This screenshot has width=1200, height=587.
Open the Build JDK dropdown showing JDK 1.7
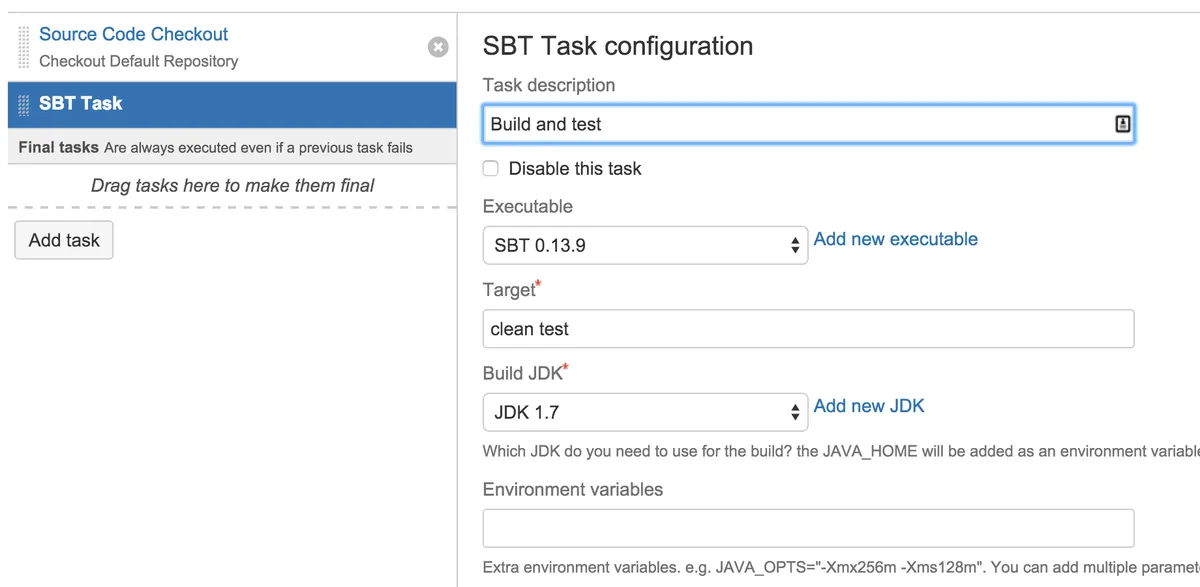pos(645,412)
